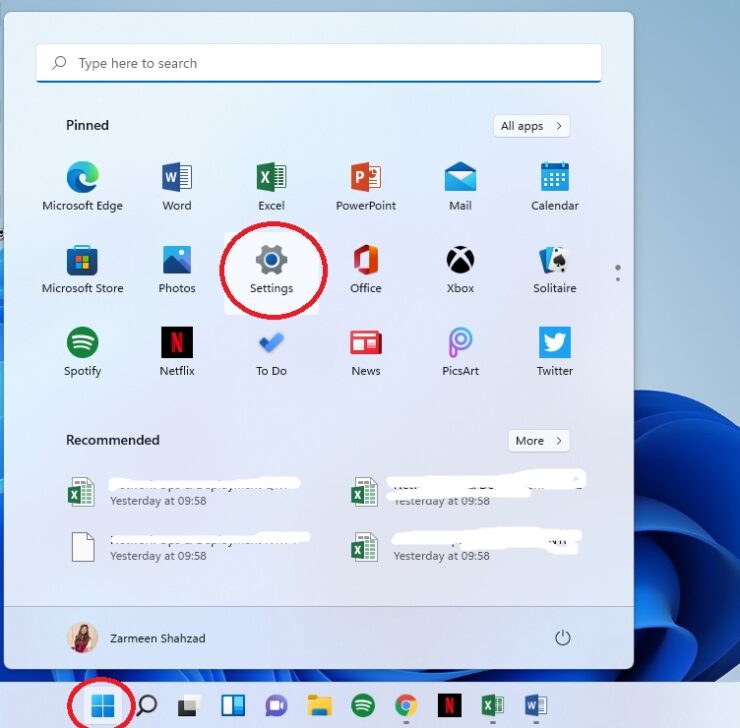
Task: Open Teams Chat on the taskbar
Action: 277,706
